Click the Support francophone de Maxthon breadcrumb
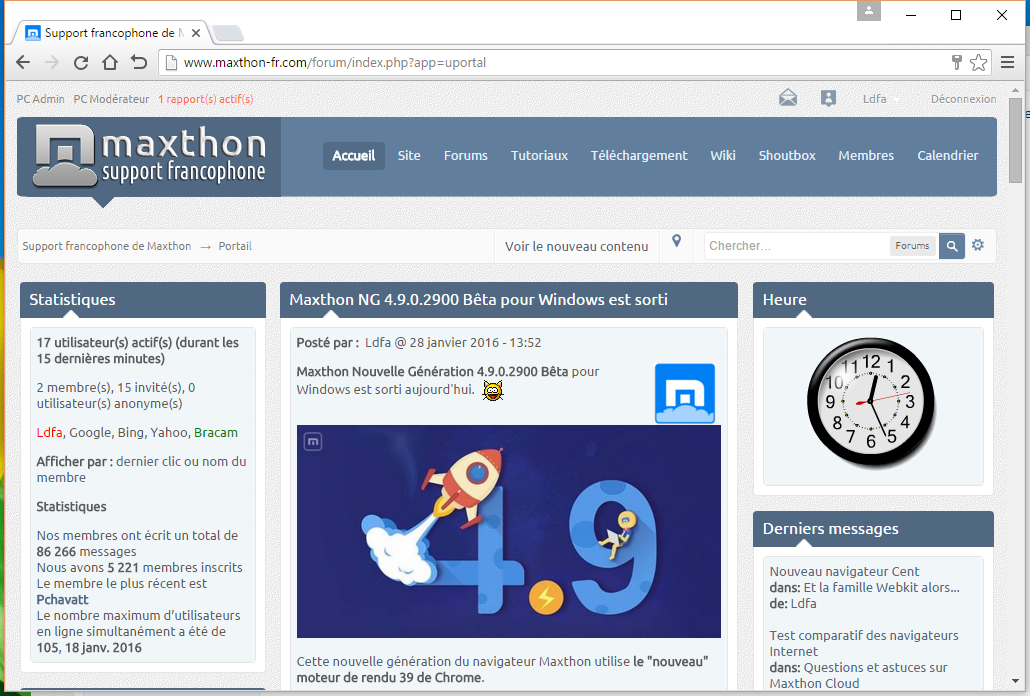The width and height of the screenshot is (1030, 696). 106,246
